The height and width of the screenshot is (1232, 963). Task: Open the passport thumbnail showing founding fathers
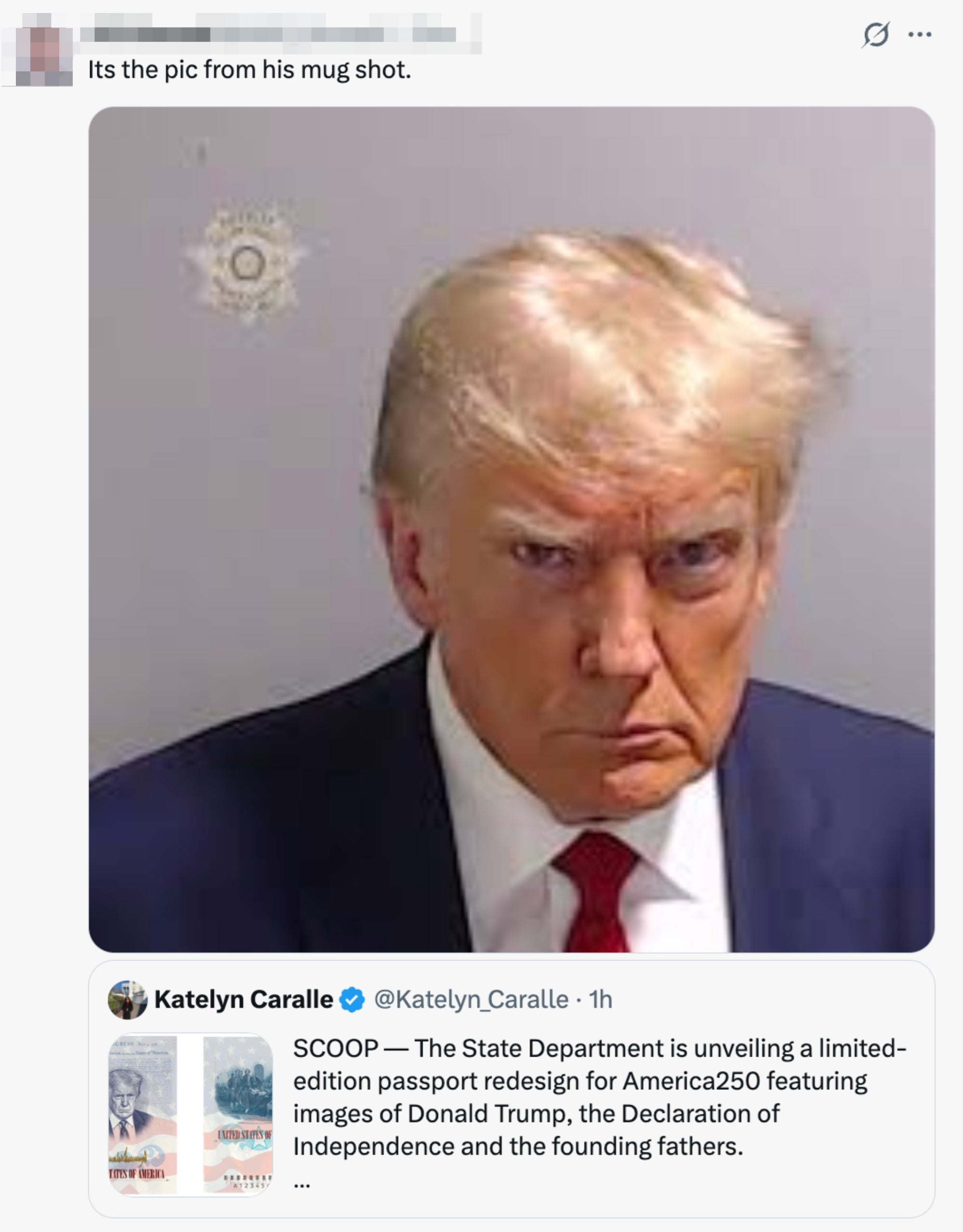[238, 1114]
